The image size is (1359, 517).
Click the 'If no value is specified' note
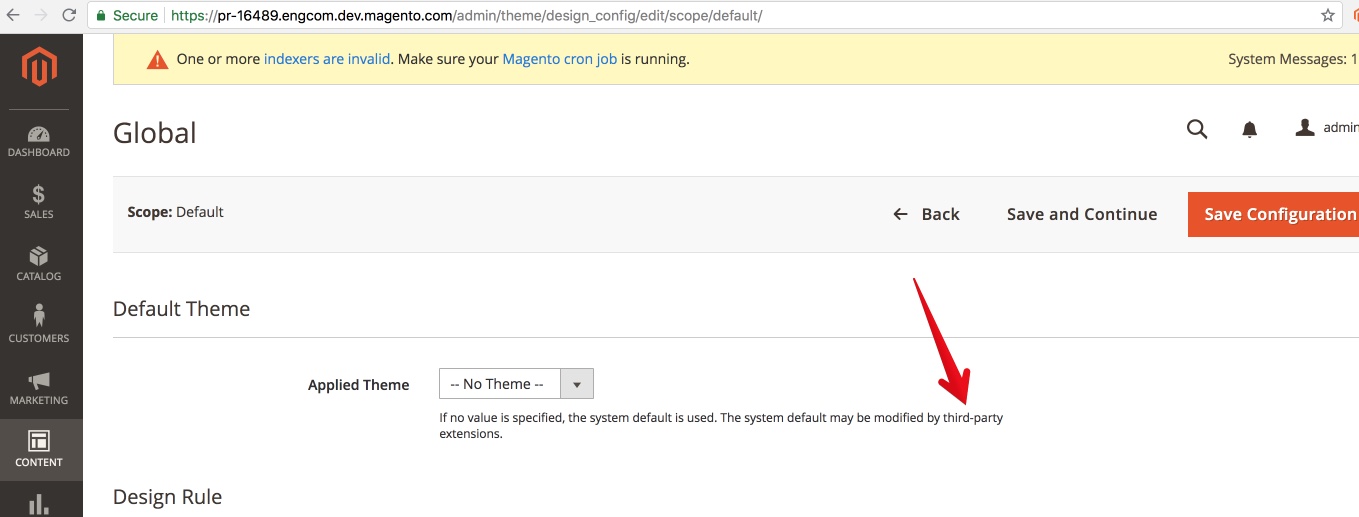721,426
